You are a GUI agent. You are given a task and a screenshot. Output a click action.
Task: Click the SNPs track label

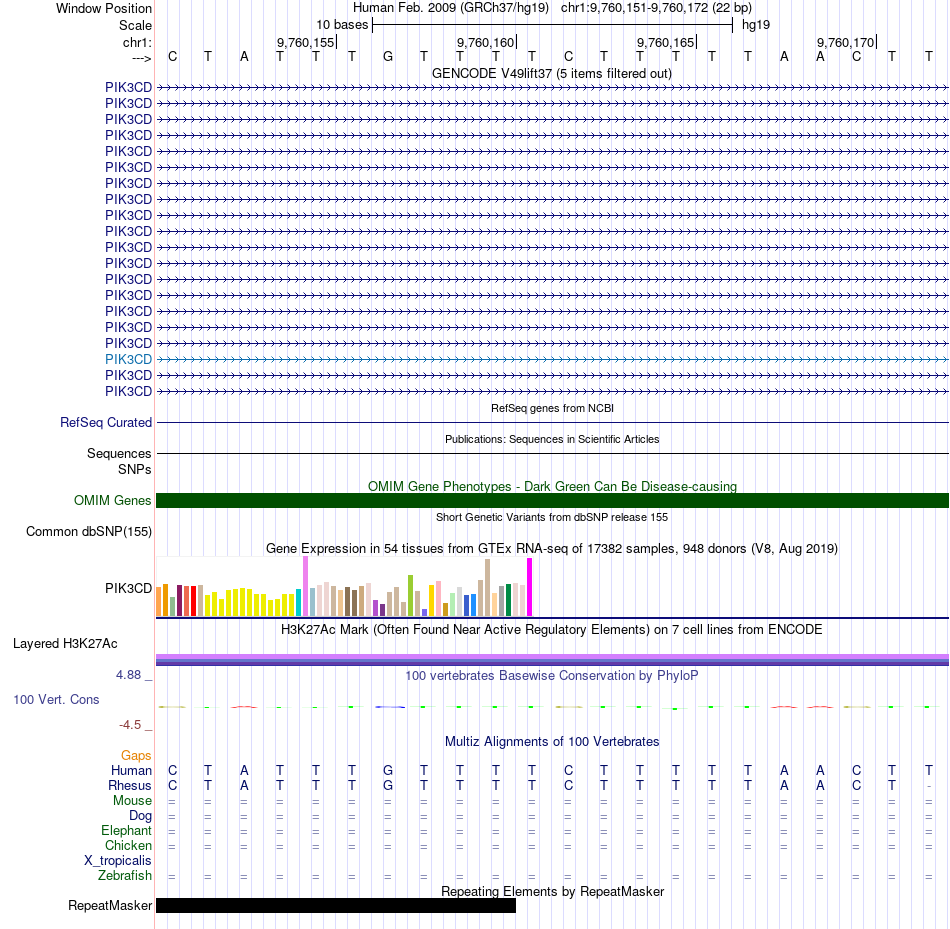135,469
